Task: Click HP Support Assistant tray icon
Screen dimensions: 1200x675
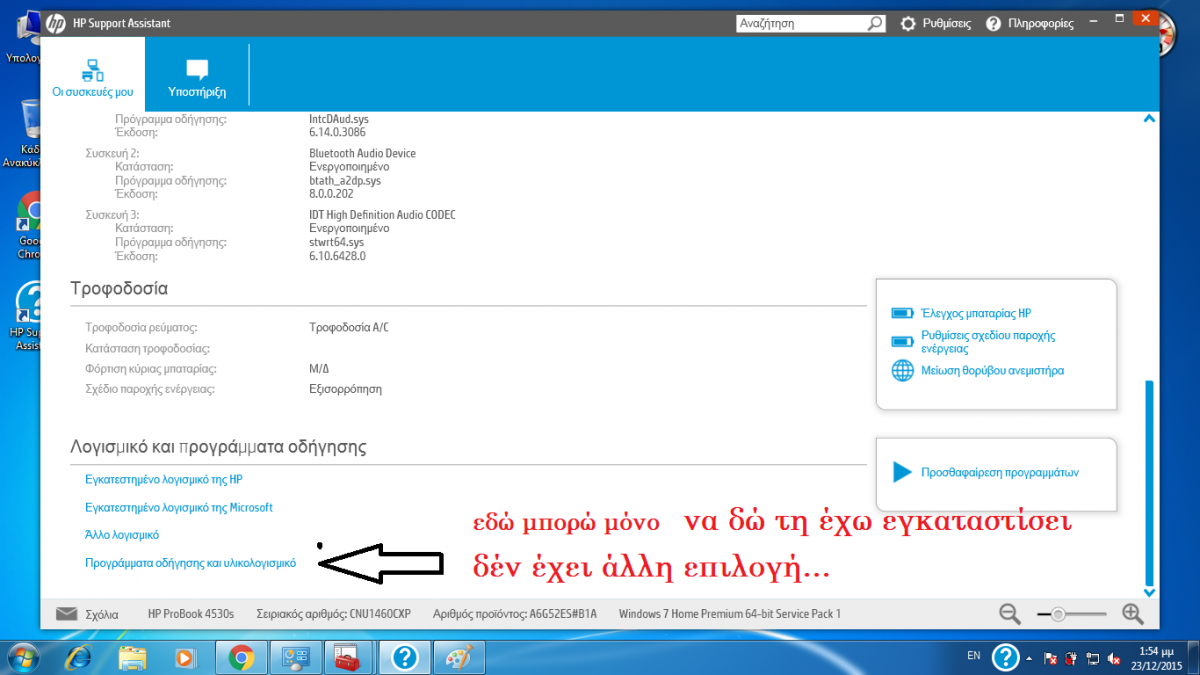Action: click(1005, 657)
